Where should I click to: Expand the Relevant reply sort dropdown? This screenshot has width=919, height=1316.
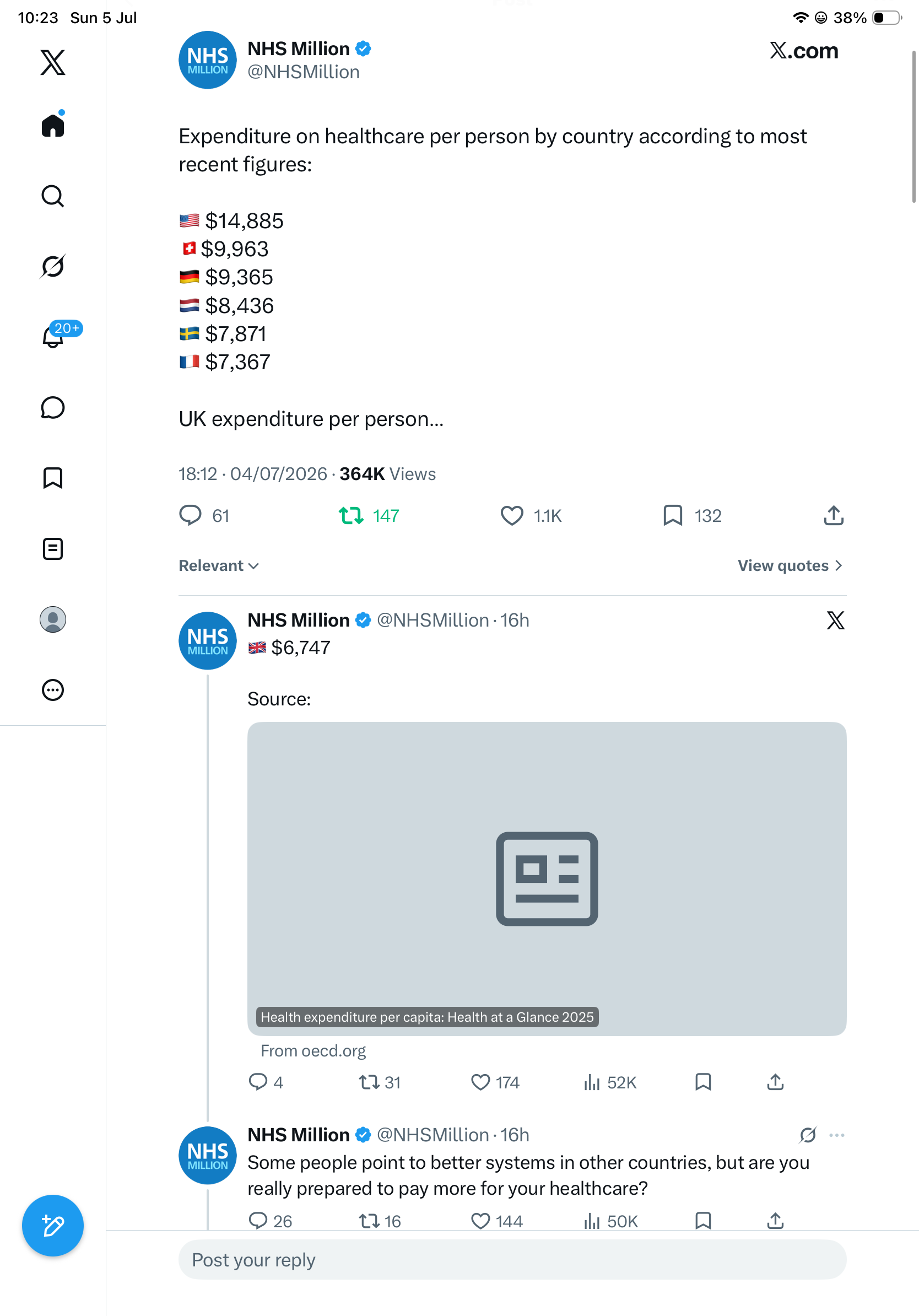point(219,566)
